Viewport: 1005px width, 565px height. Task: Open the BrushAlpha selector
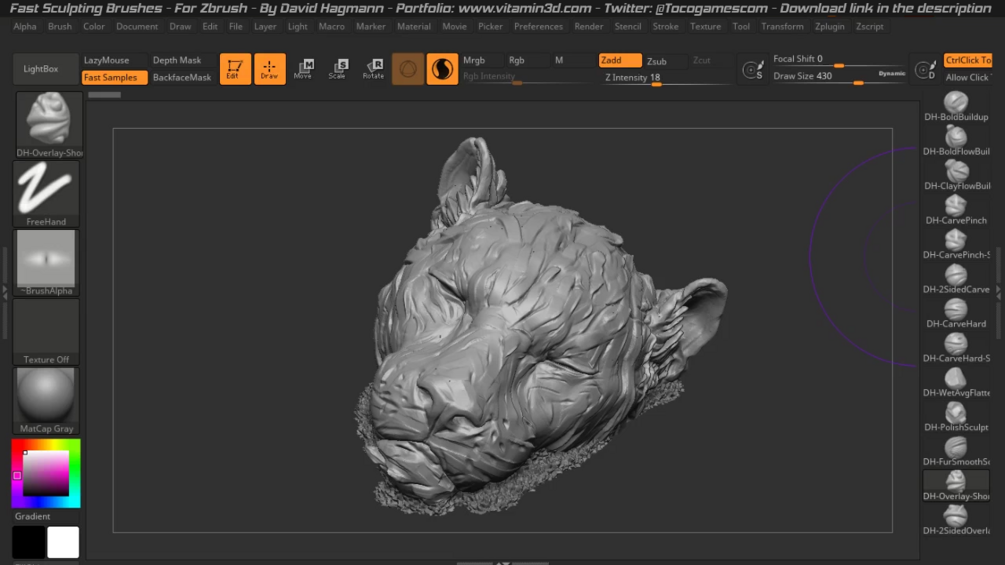46,261
